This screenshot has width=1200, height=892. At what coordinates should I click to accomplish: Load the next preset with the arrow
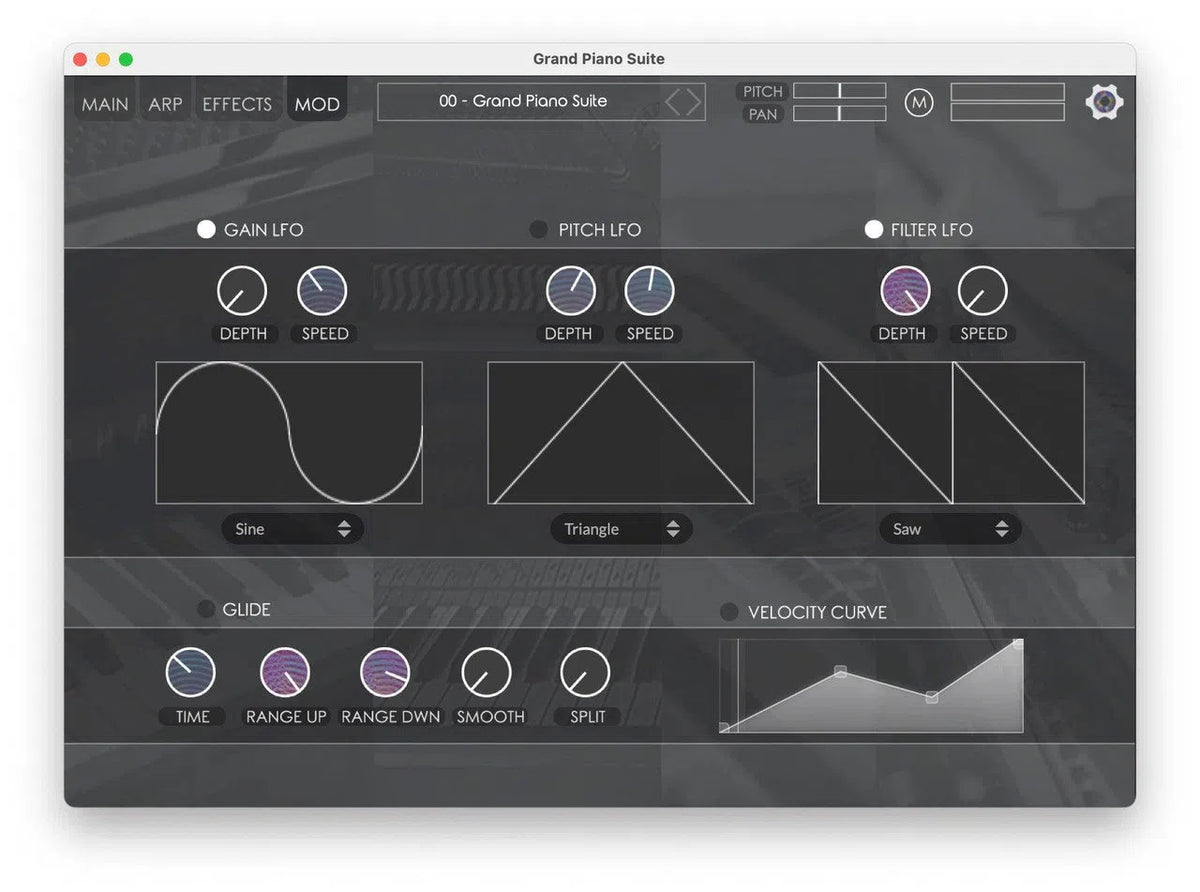point(693,101)
